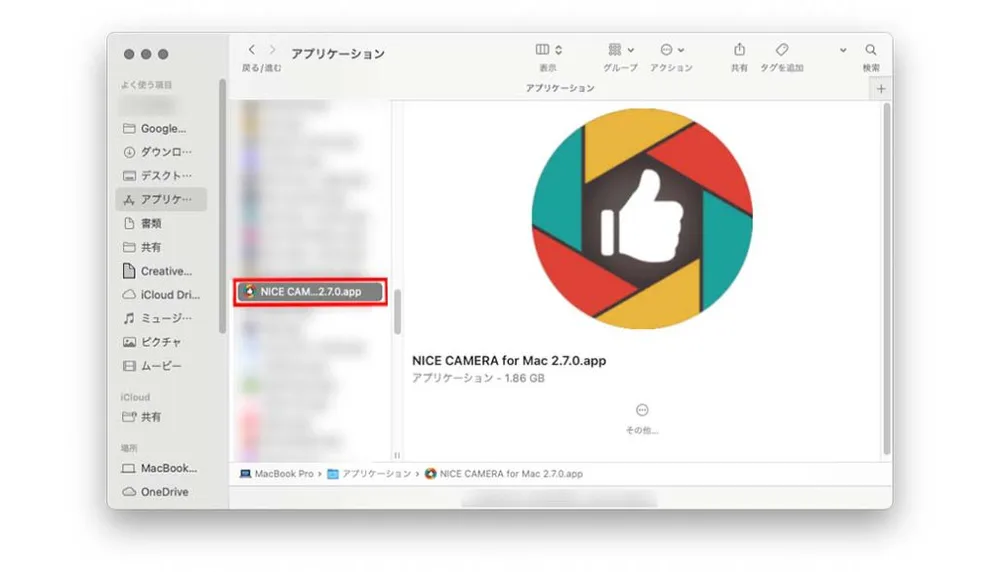Open Shared (共有) under iCloud section
Viewport: 1000px width, 572px height.
[163, 417]
